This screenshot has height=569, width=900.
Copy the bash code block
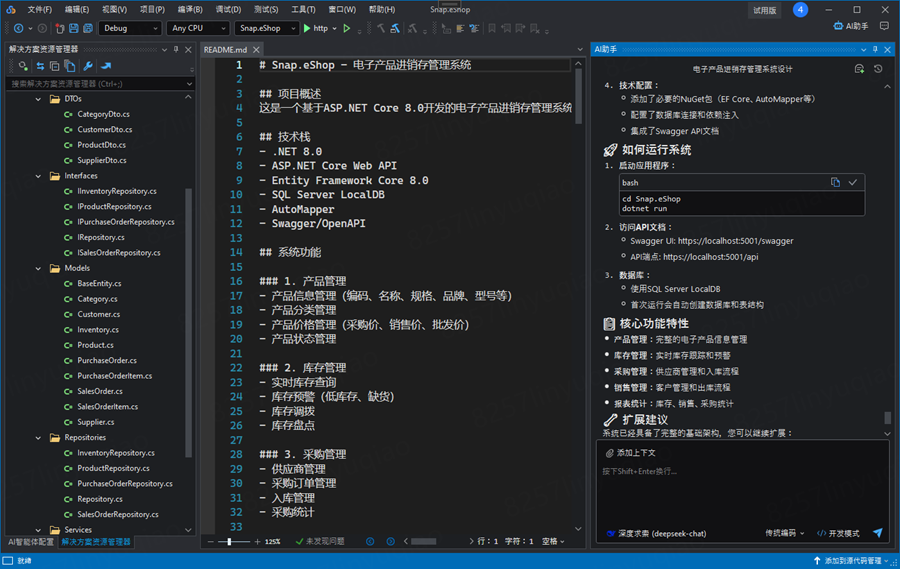point(835,183)
